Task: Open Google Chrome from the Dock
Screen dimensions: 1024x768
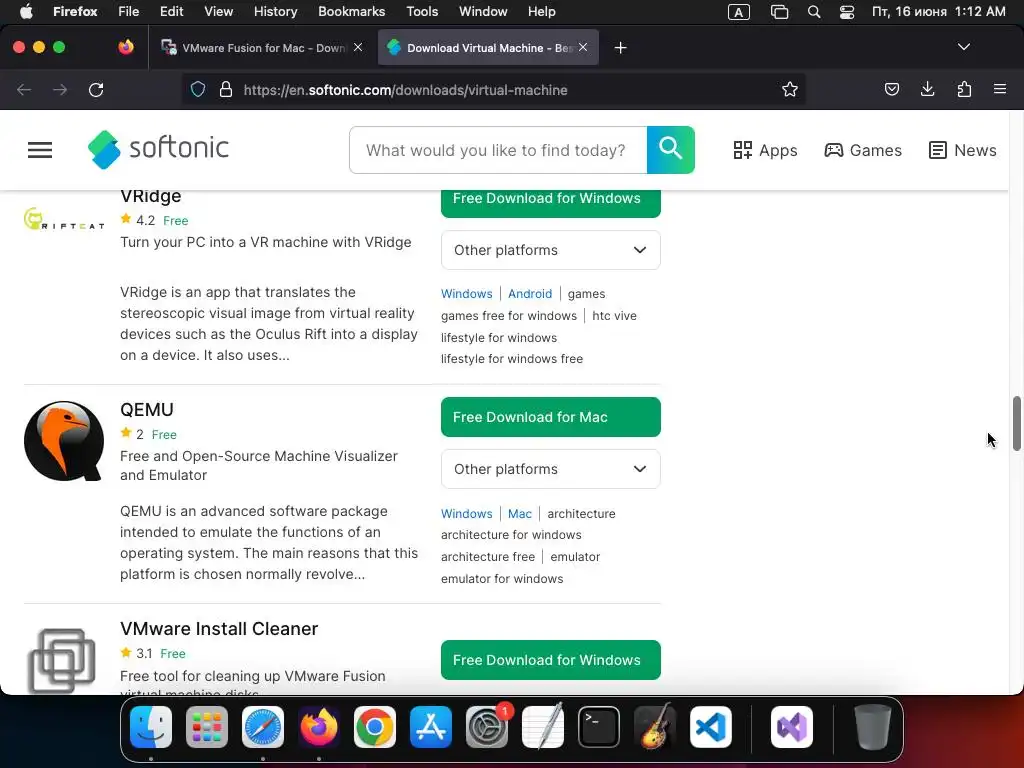Action: [375, 727]
